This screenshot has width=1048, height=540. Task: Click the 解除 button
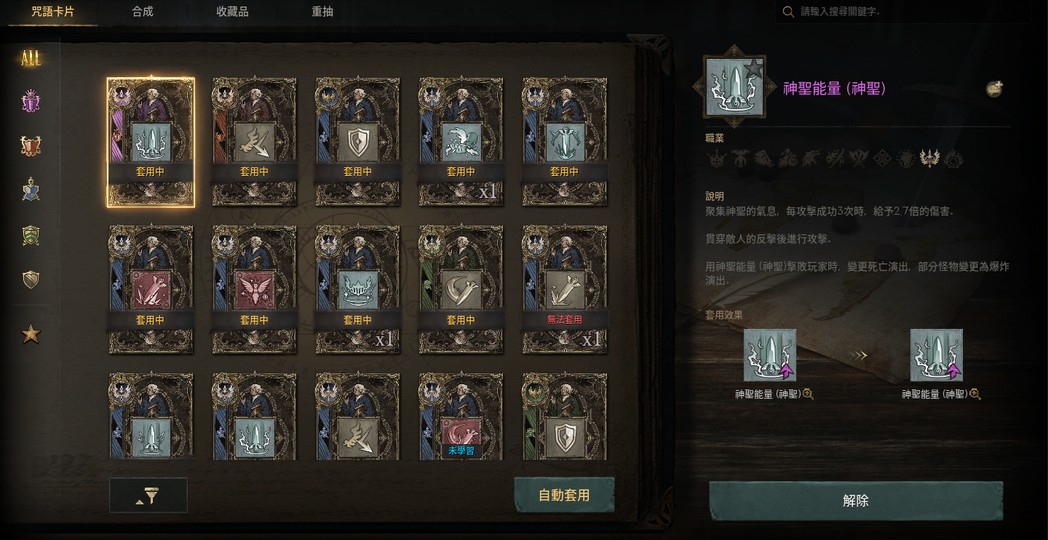(856, 501)
